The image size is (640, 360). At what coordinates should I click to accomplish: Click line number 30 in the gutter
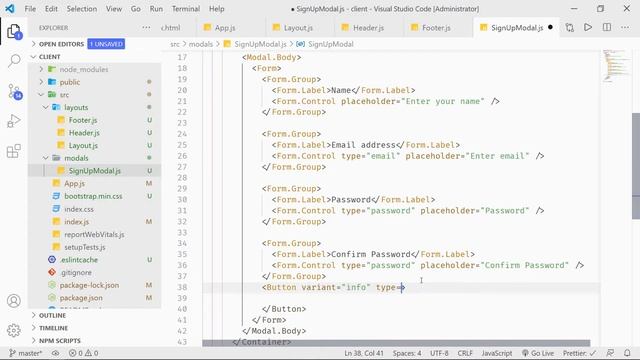(x=182, y=199)
